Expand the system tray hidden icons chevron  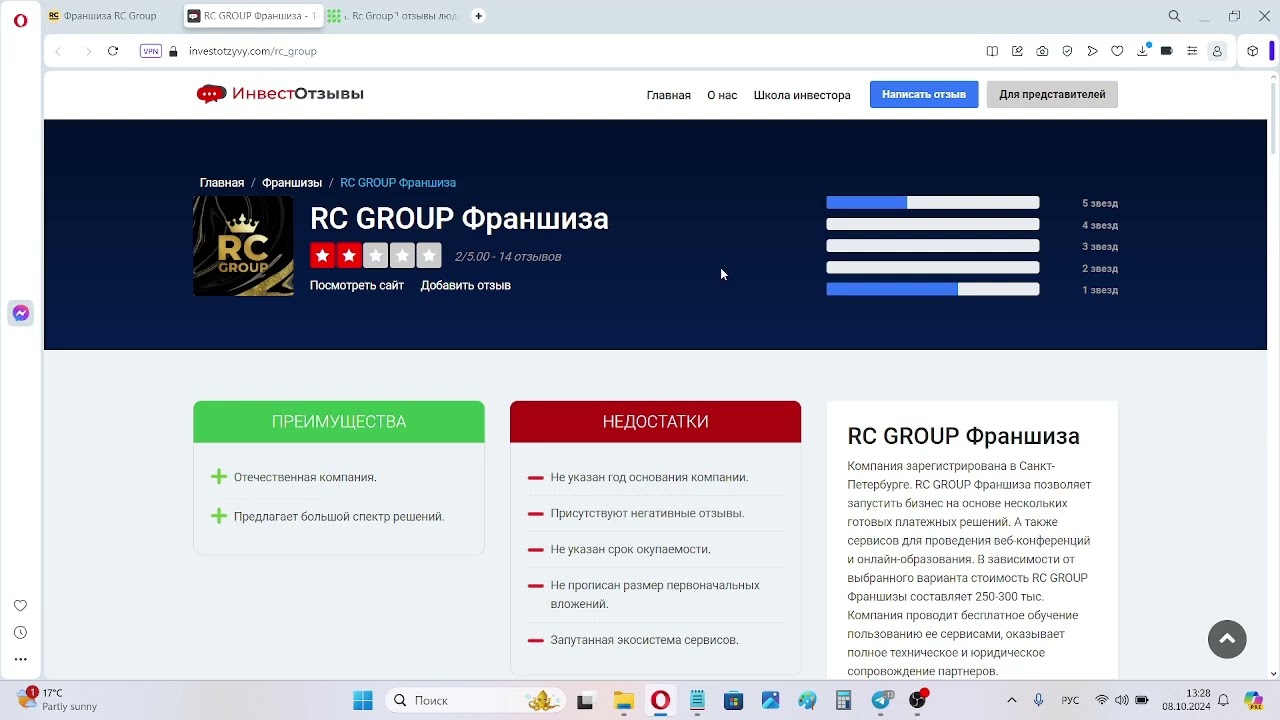1011,701
